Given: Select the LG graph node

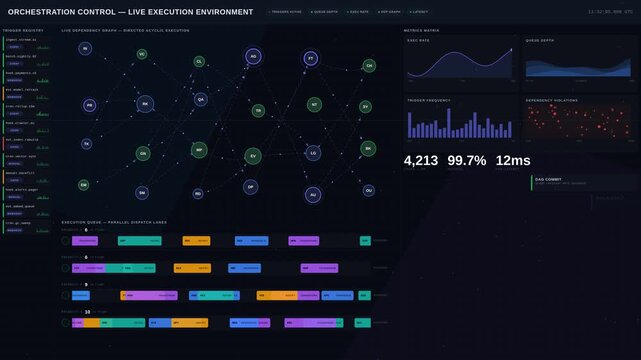Looking at the screenshot, I should point(313,153).
